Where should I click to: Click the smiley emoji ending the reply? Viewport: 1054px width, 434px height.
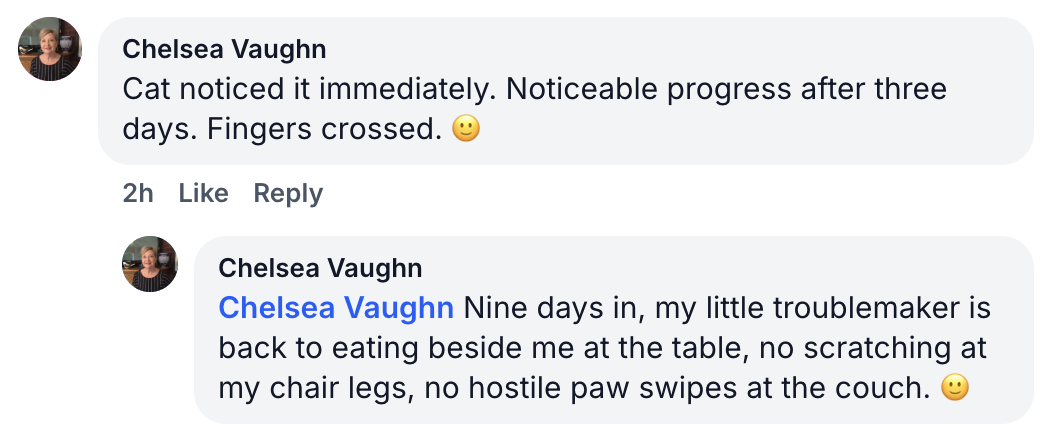pos(956,388)
